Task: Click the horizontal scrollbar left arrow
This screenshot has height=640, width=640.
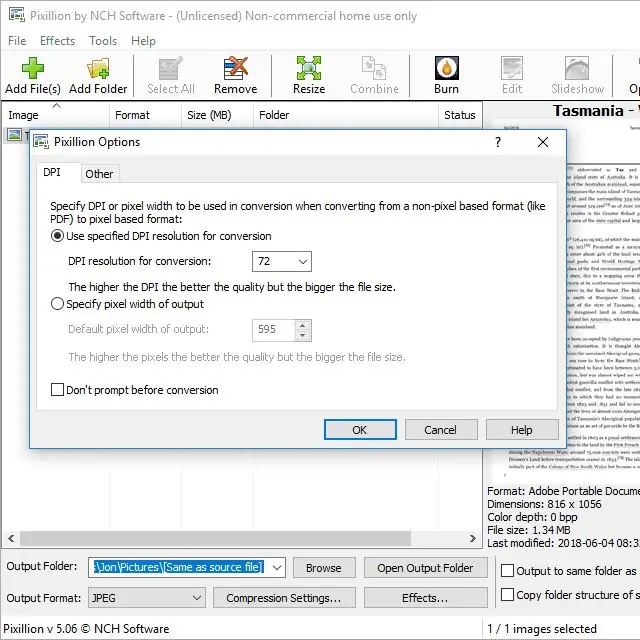Action: click(x=11, y=538)
